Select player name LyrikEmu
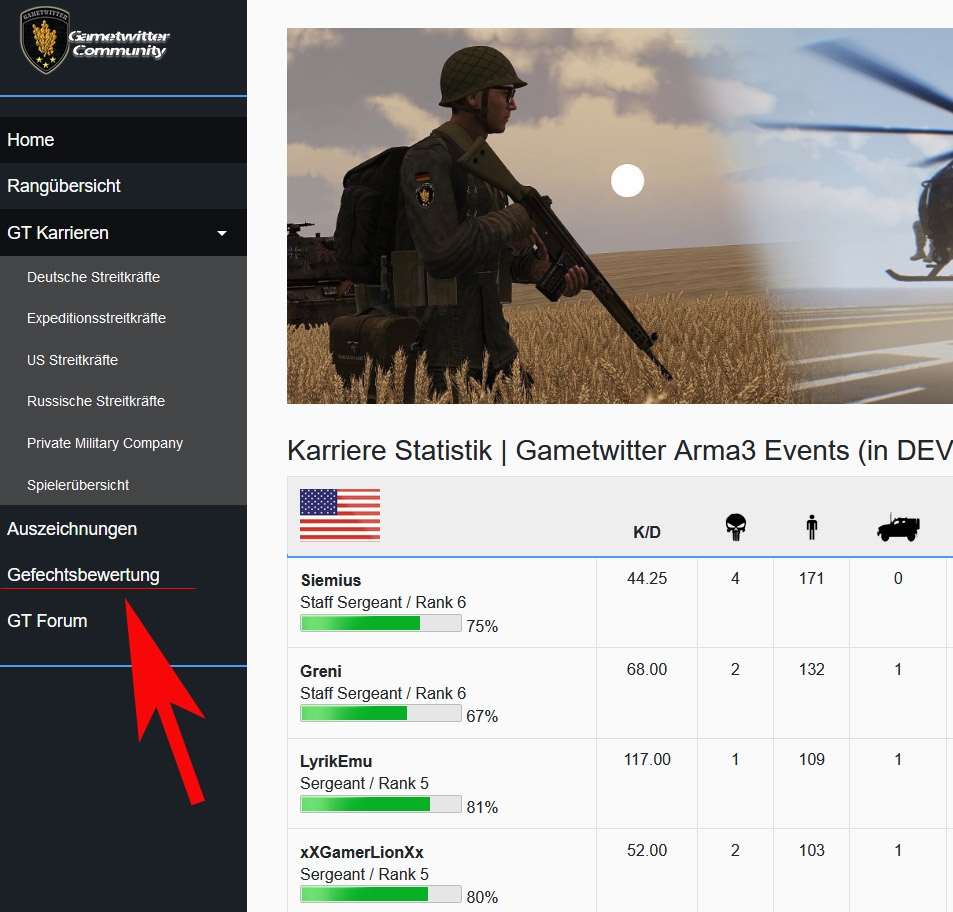Viewport: 953px width, 912px height. pyautogui.click(x=336, y=761)
